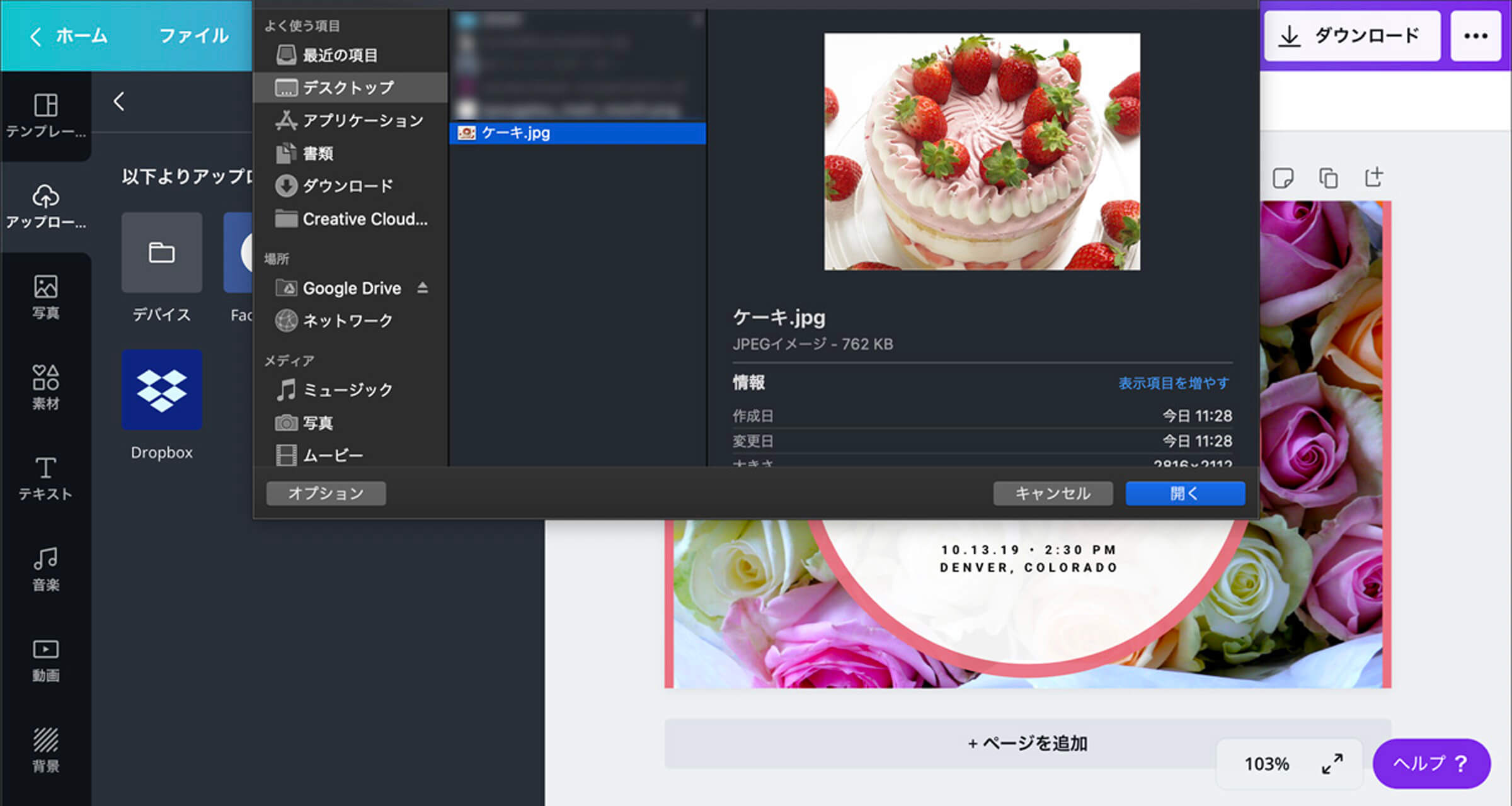Duplicate page using copy icon above canvas
This screenshot has width=1512, height=806.
[x=1328, y=178]
